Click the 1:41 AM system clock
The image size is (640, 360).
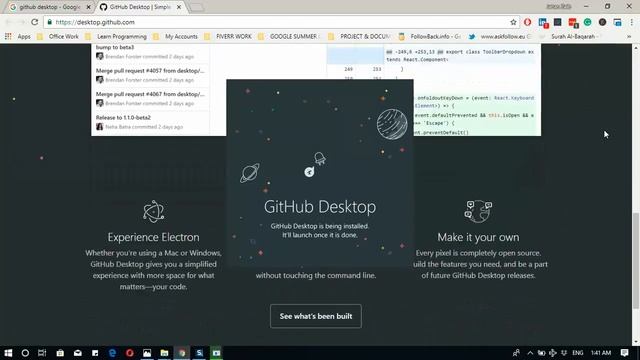(601, 353)
